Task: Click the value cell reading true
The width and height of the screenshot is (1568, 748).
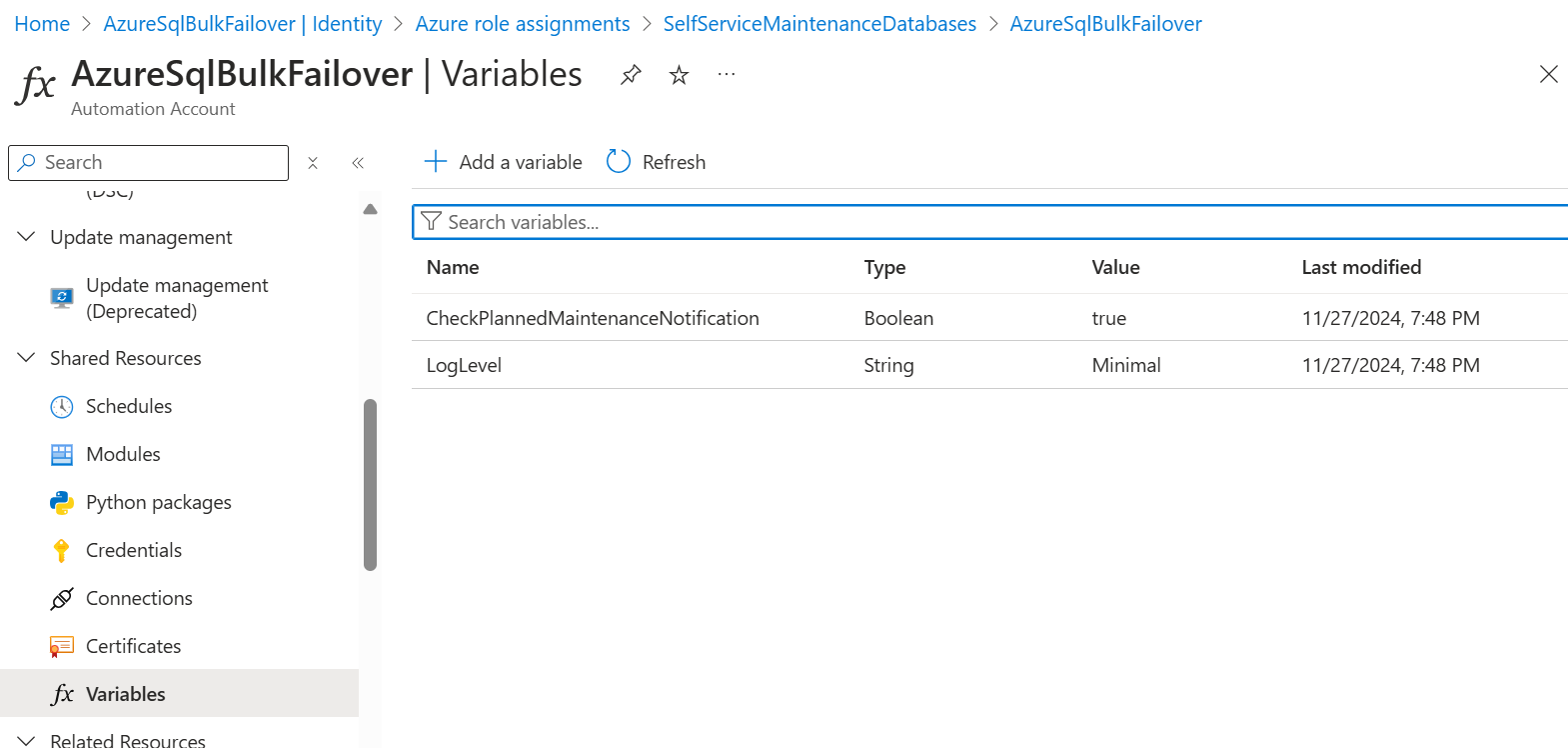Action: coord(1108,318)
